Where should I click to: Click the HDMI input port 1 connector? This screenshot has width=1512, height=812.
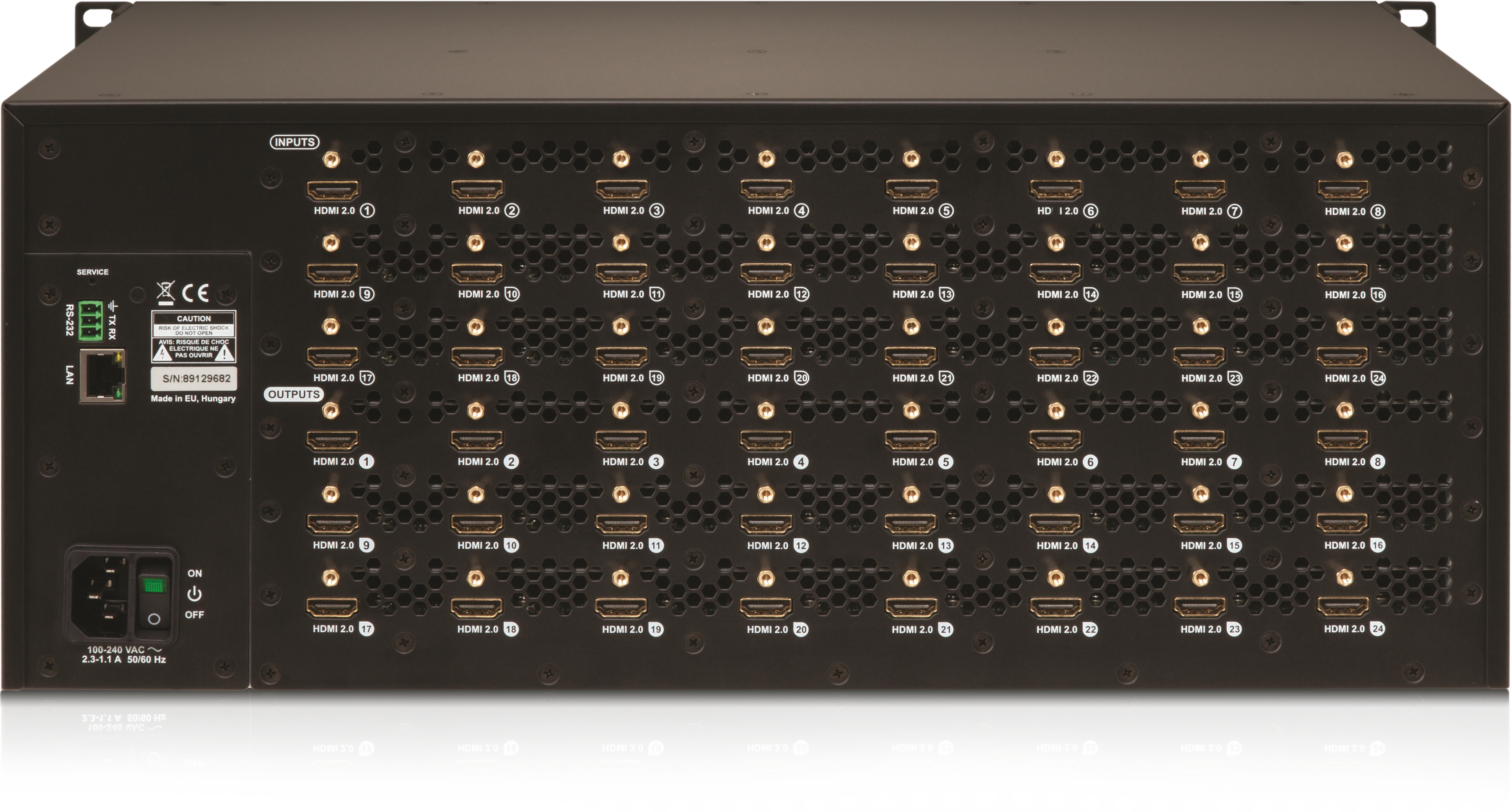click(x=333, y=190)
